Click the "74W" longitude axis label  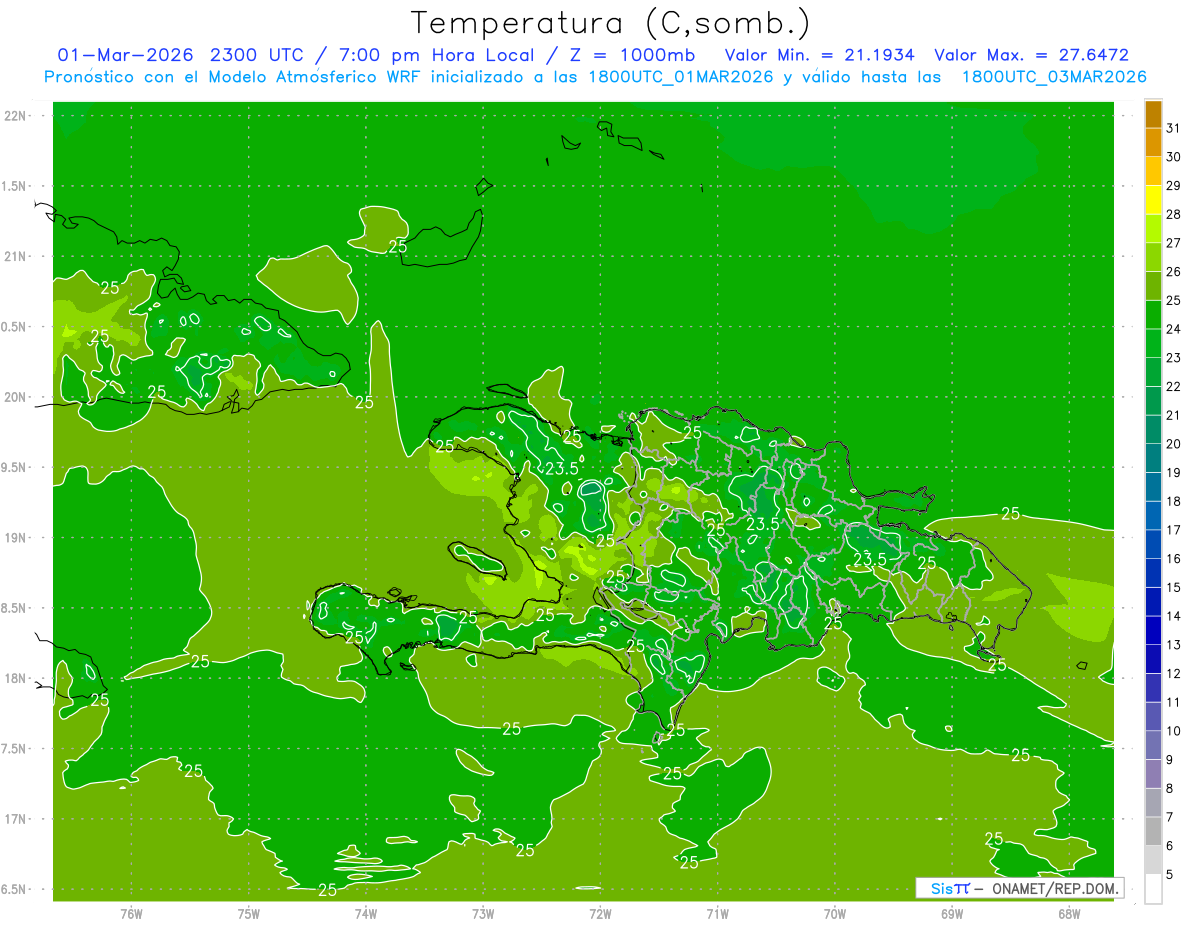366,914
